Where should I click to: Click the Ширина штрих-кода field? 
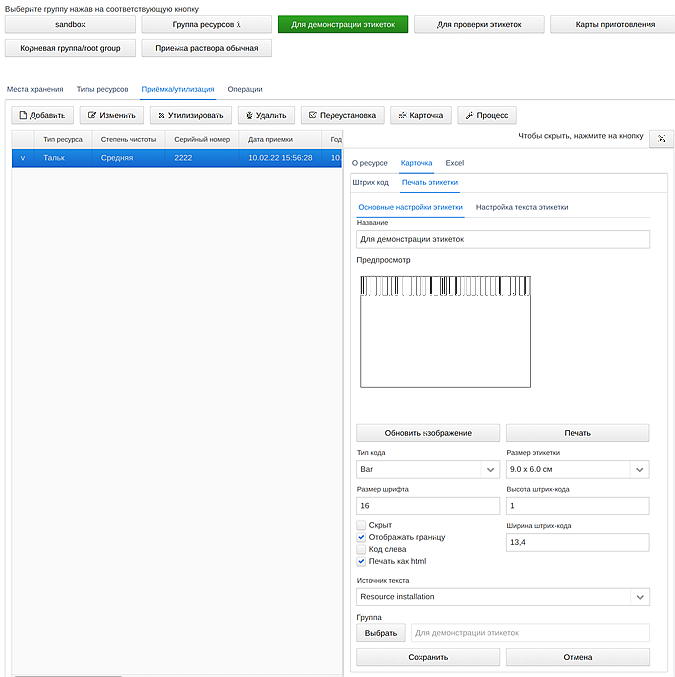click(577, 542)
